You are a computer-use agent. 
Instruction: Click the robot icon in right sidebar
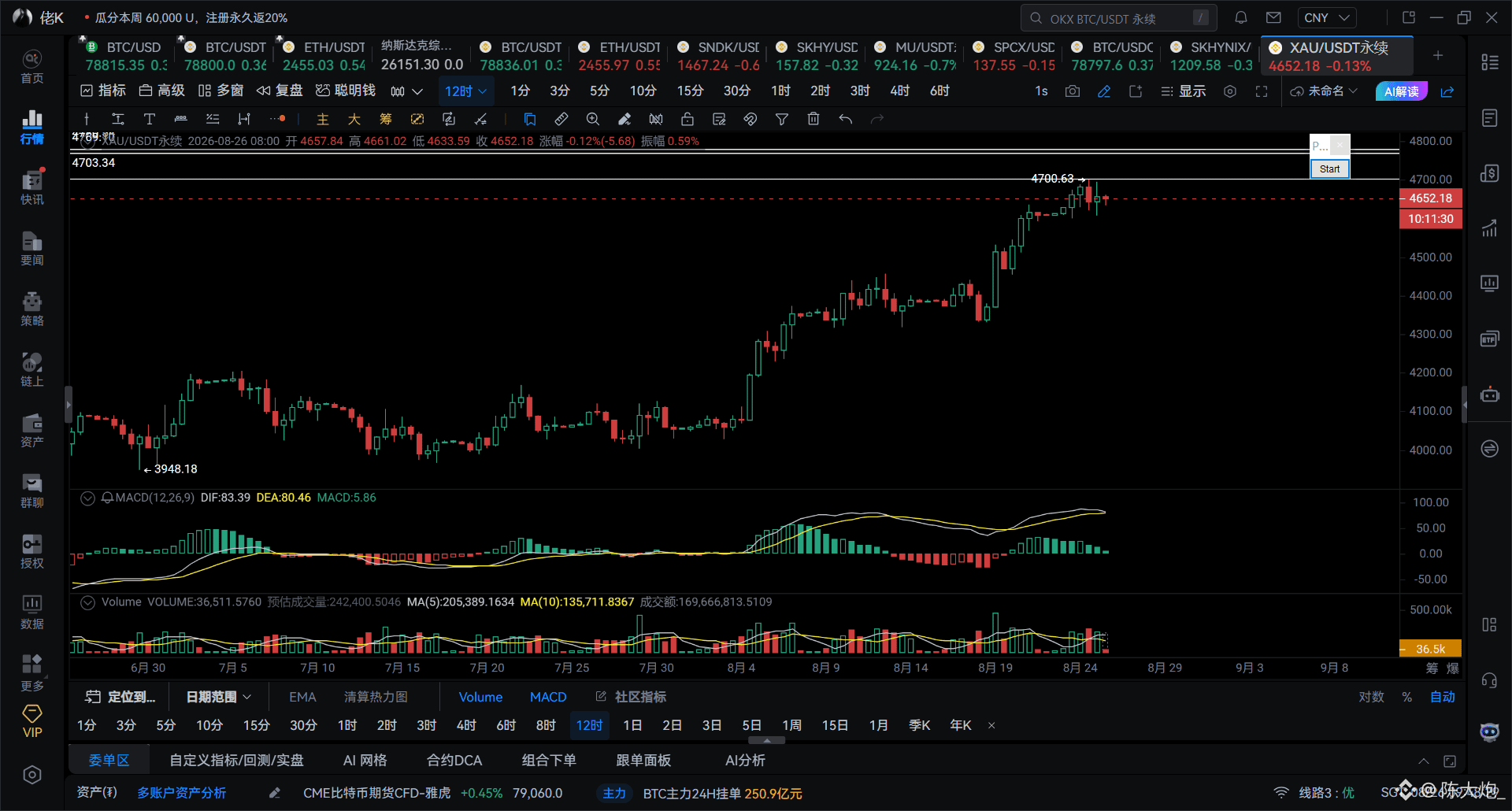tap(1489, 394)
